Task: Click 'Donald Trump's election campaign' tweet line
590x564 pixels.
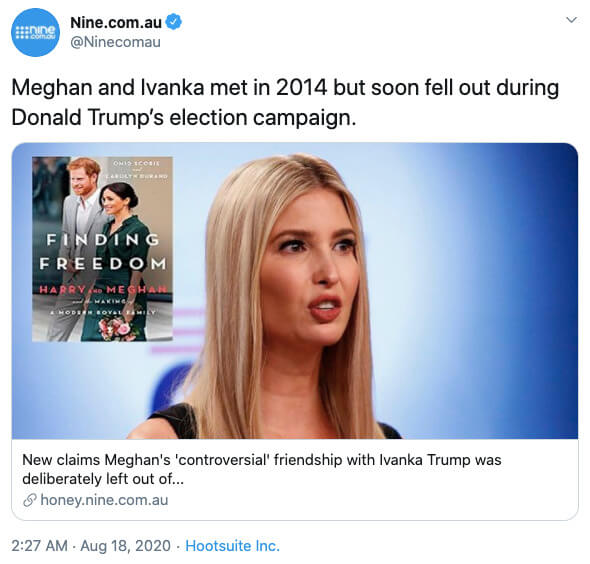Action: coord(184,118)
